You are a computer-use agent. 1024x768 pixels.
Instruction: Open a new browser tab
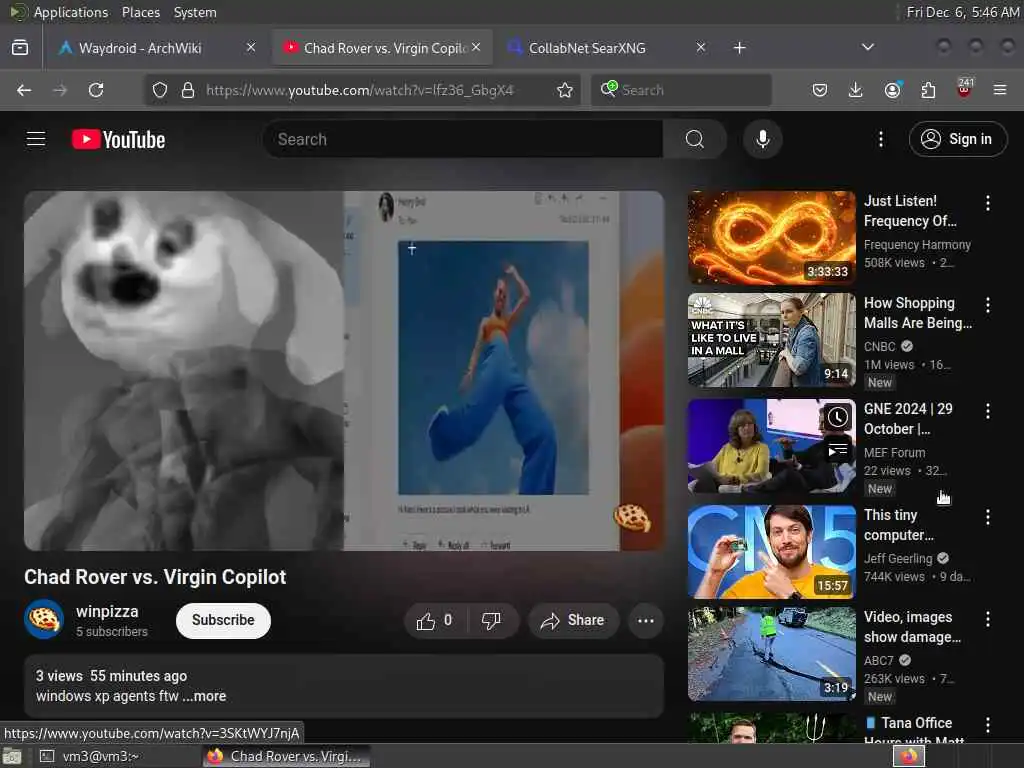[x=739, y=48]
